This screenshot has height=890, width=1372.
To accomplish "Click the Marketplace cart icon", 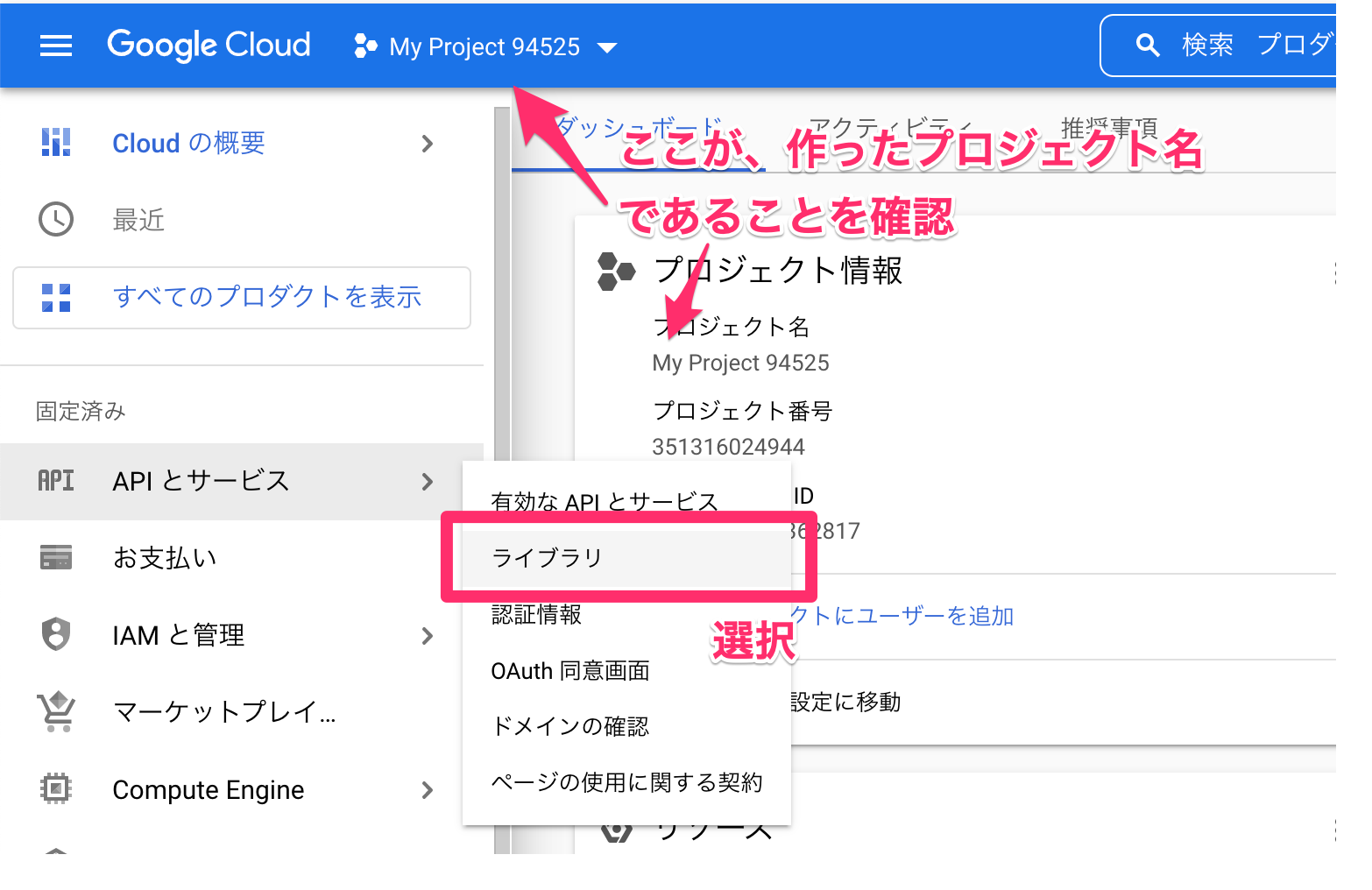I will coord(56,711).
